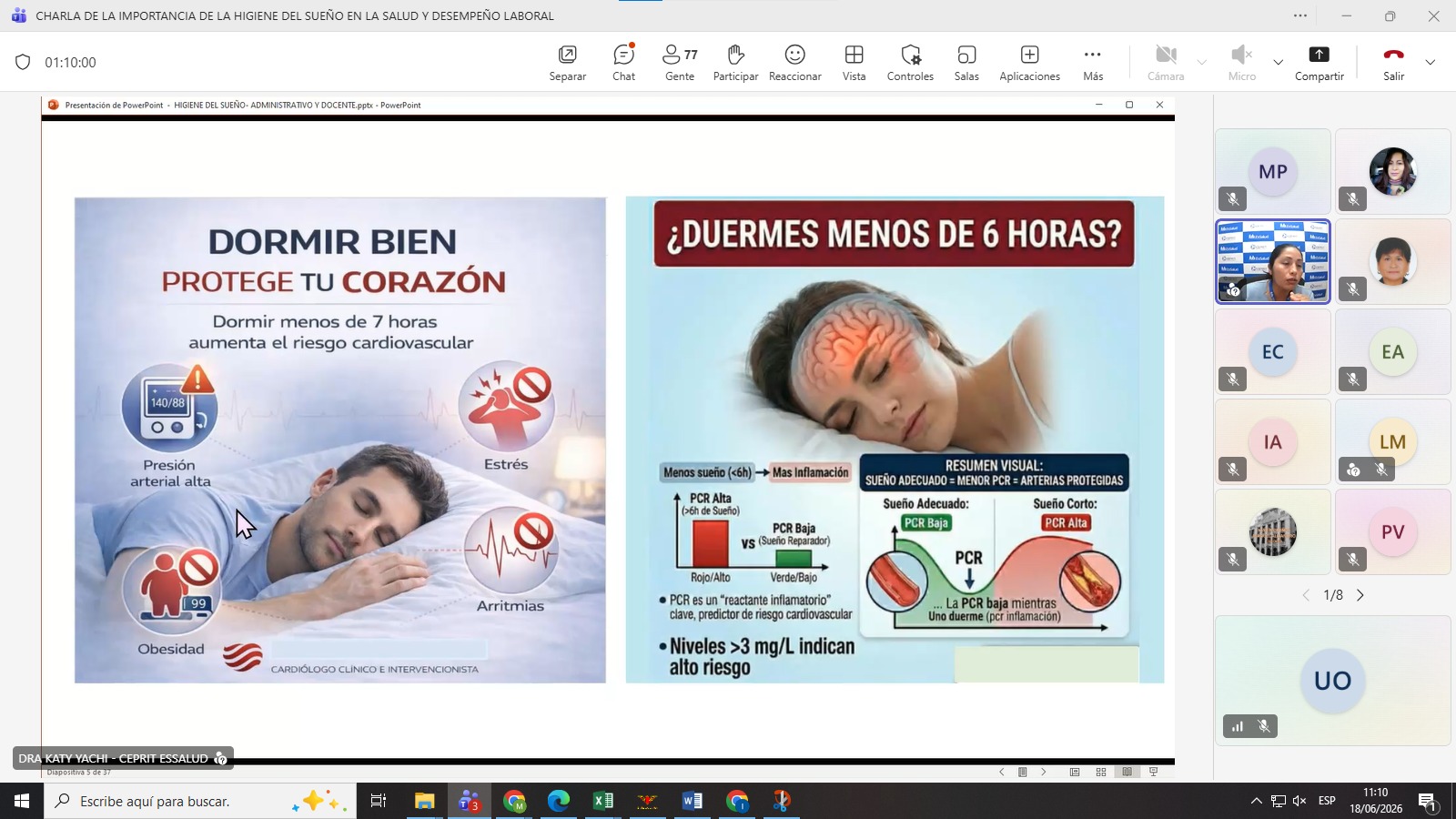Viewport: 1456px width, 819px height.
Task: Unmute using the Micro button
Action: (1241, 63)
